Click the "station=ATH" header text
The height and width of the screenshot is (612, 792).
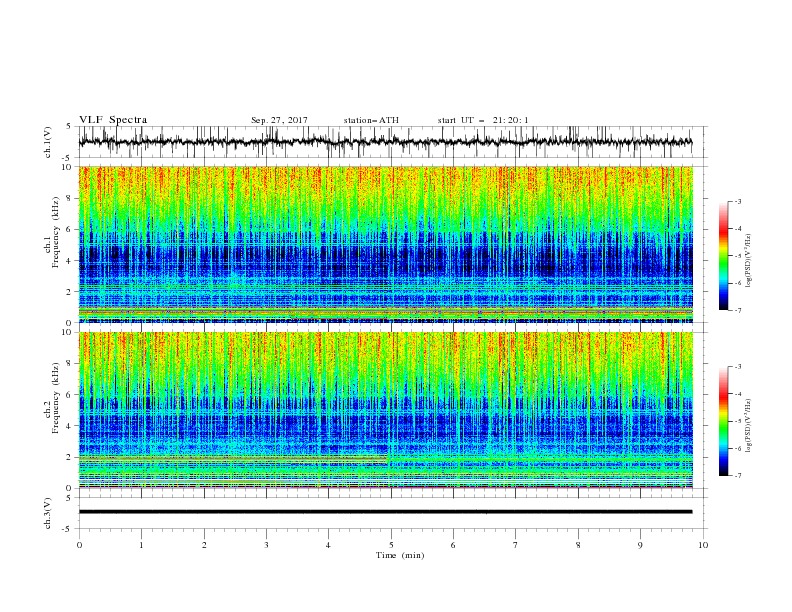coord(371,120)
